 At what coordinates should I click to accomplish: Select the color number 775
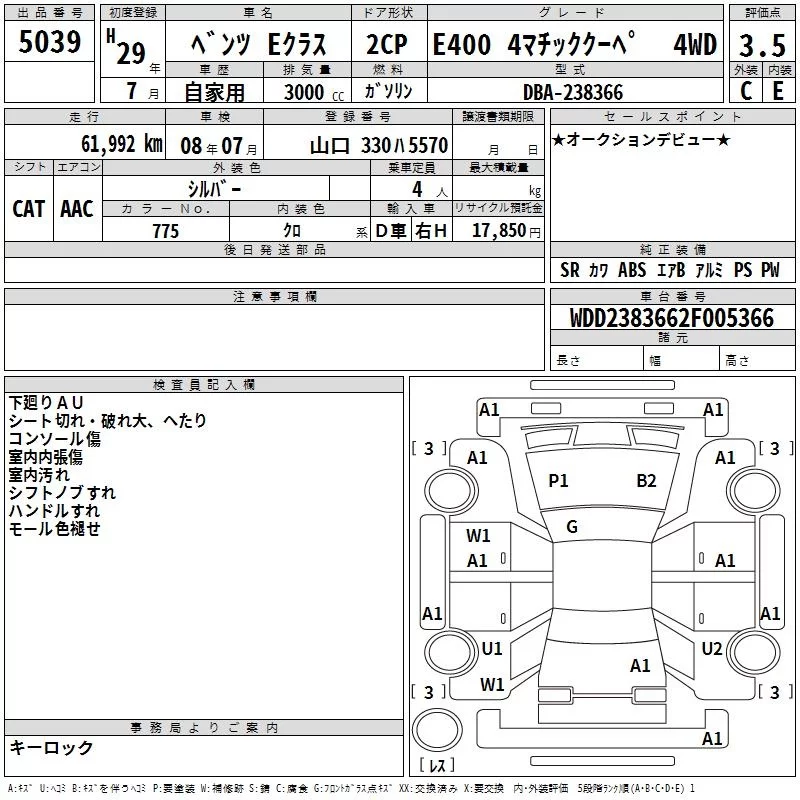coord(165,231)
